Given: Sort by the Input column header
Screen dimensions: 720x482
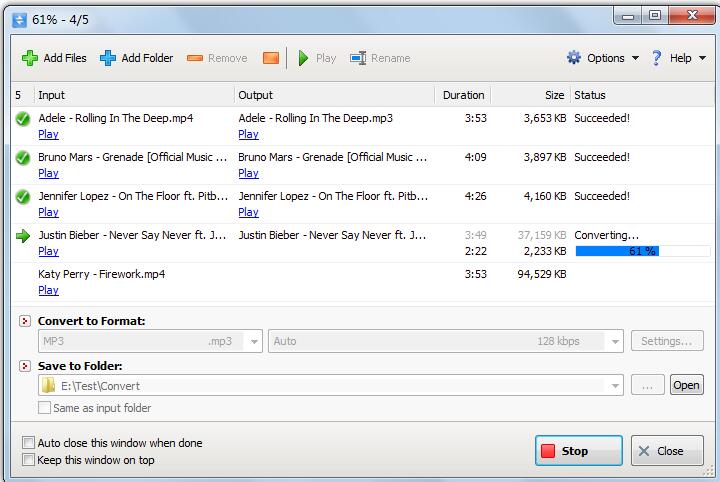Looking at the screenshot, I should click(134, 95).
